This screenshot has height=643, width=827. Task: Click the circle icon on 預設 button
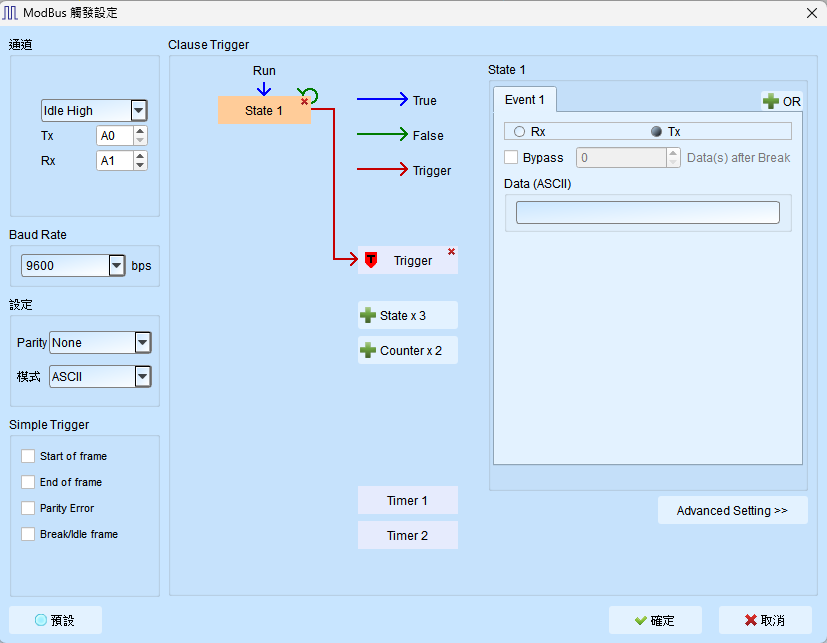41,620
